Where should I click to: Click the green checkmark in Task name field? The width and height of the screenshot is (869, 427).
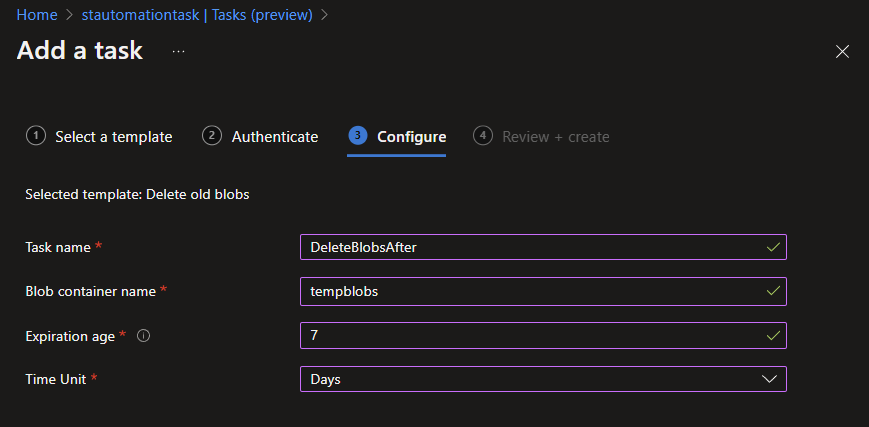[771, 247]
